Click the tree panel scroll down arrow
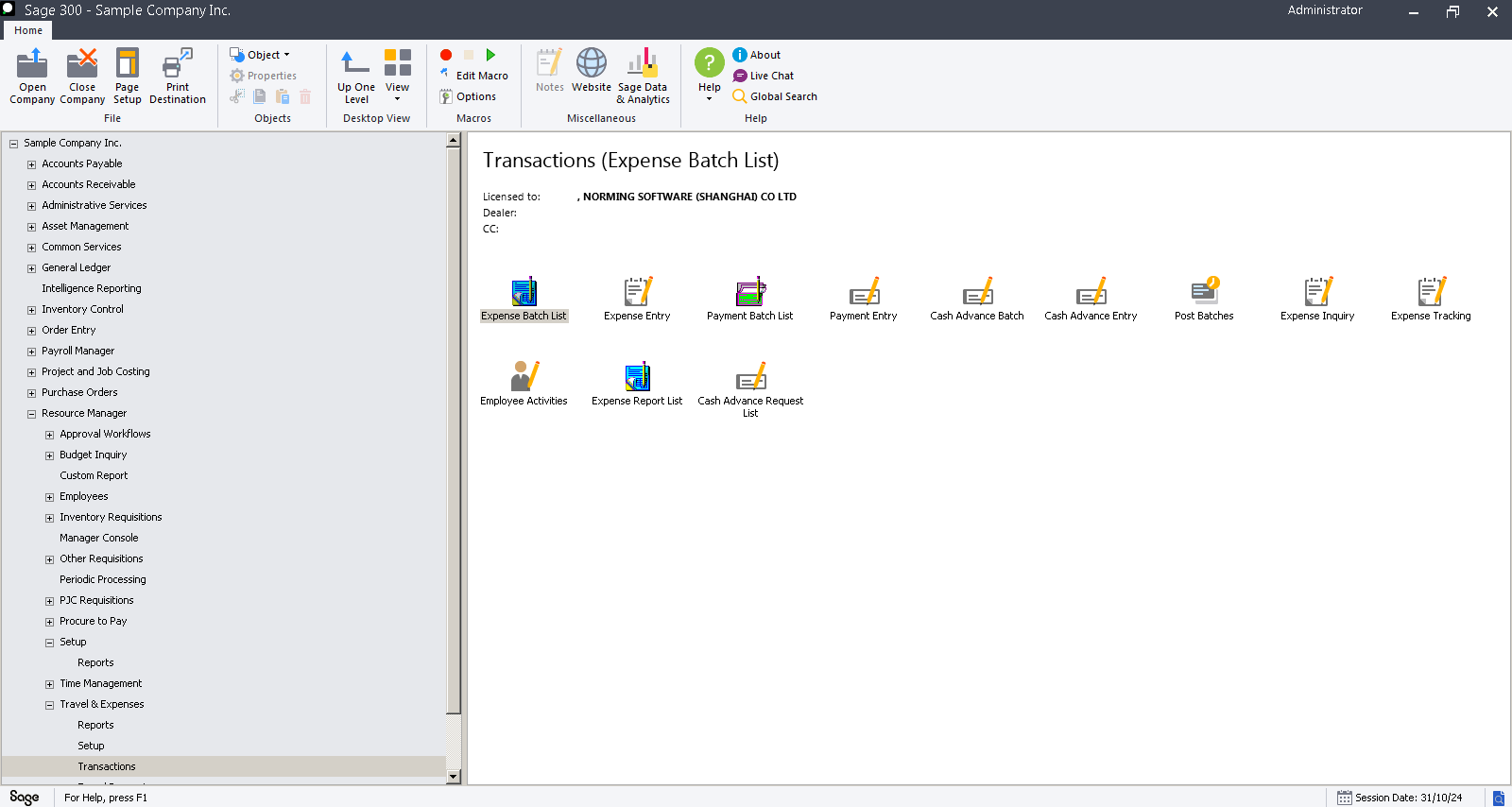 (x=454, y=777)
